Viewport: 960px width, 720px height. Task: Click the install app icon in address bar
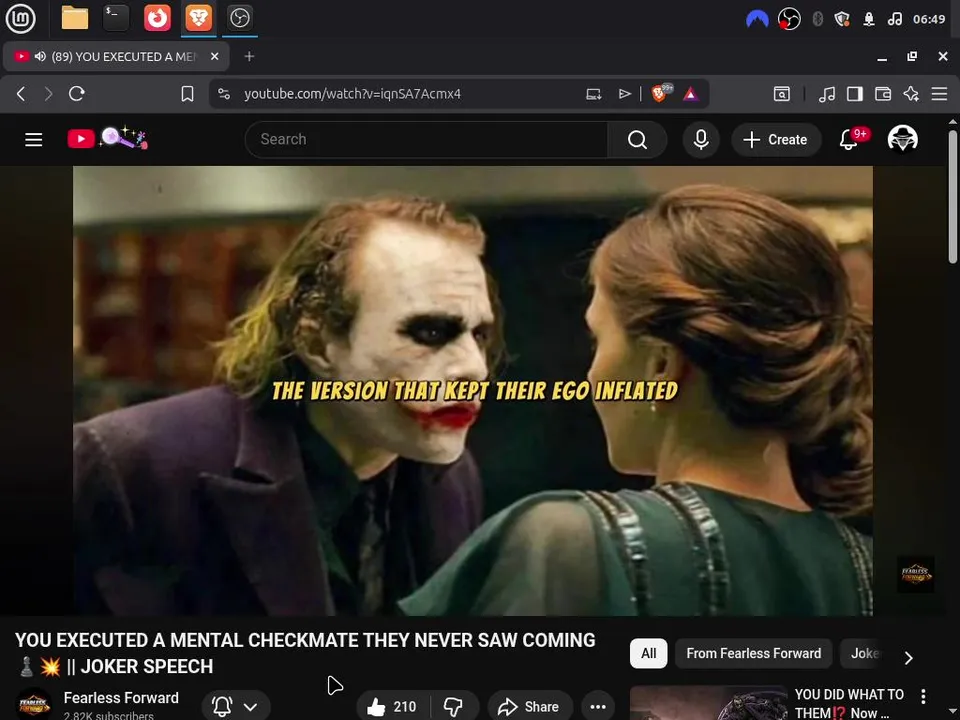click(593, 94)
